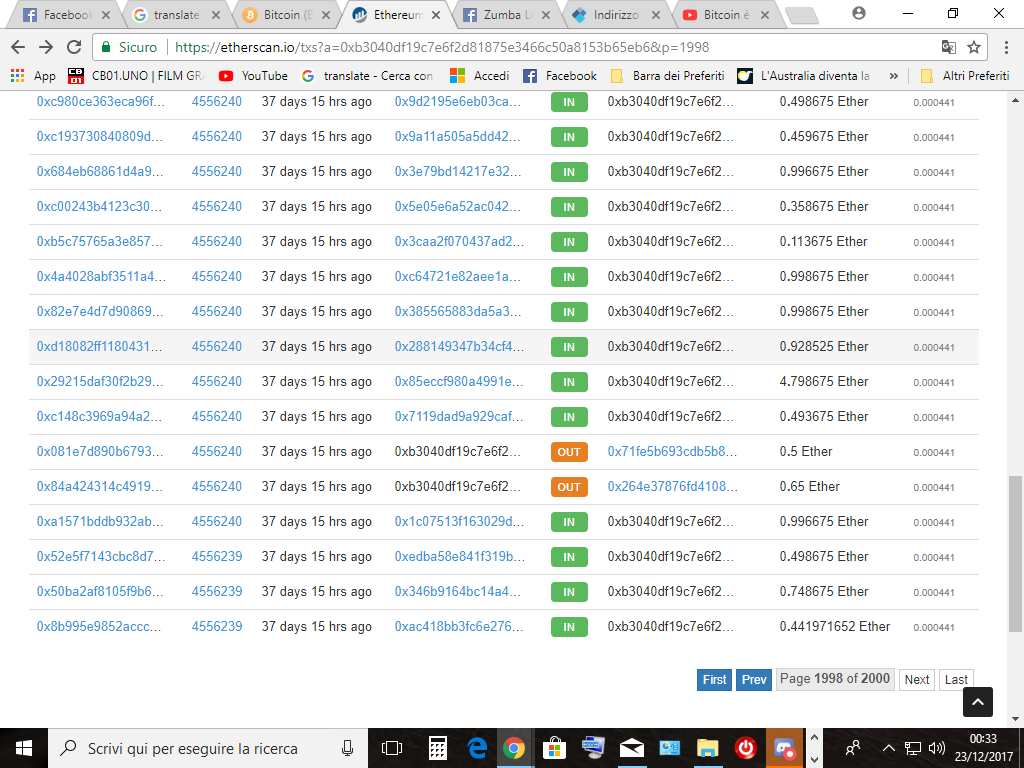
Task: Open the CB01.UNO bookmark
Action: 136,76
